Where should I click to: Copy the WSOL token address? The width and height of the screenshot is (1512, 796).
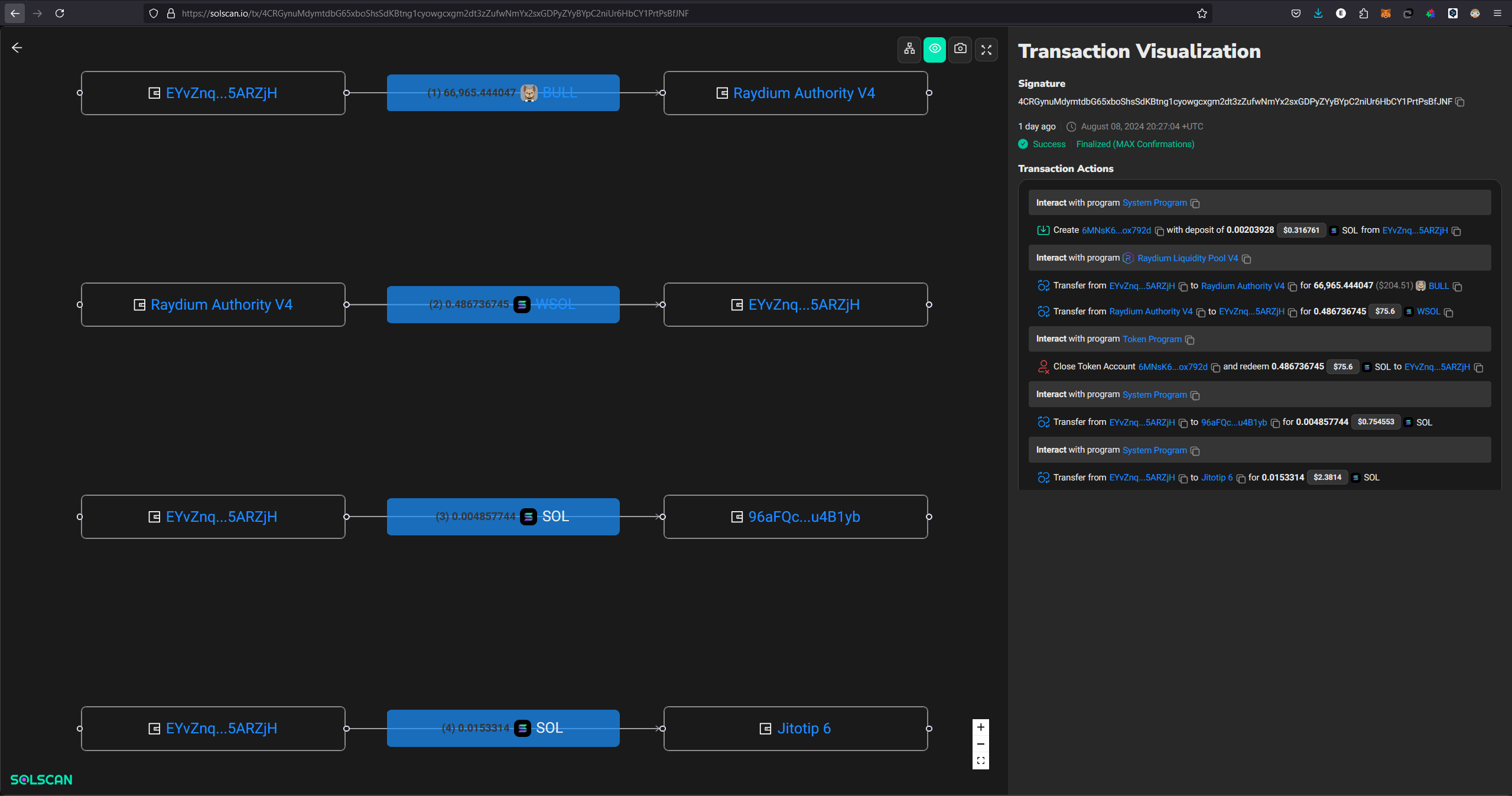[x=1448, y=312]
